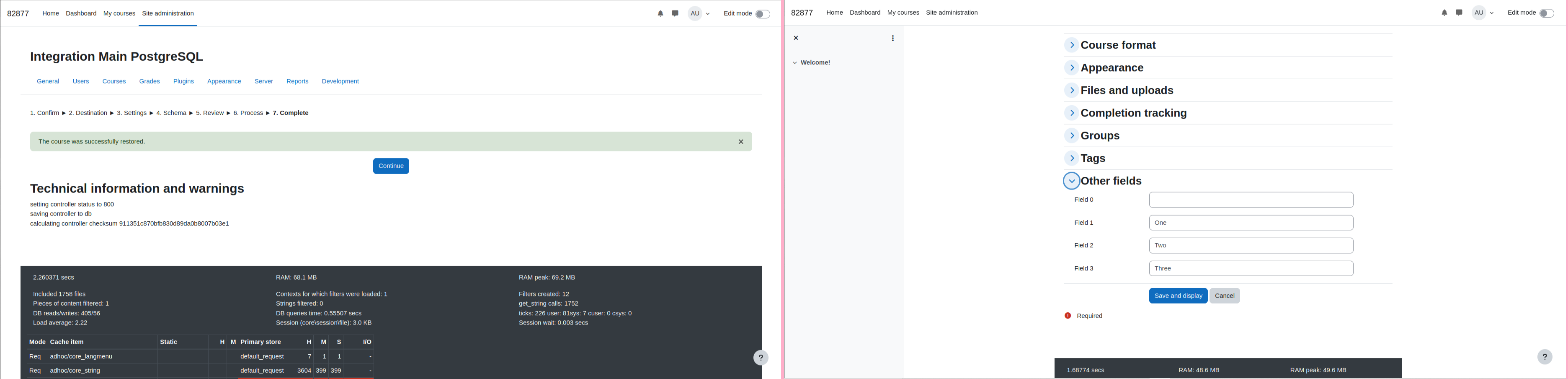
Task: Open course index three-dot options menu
Action: (893, 39)
